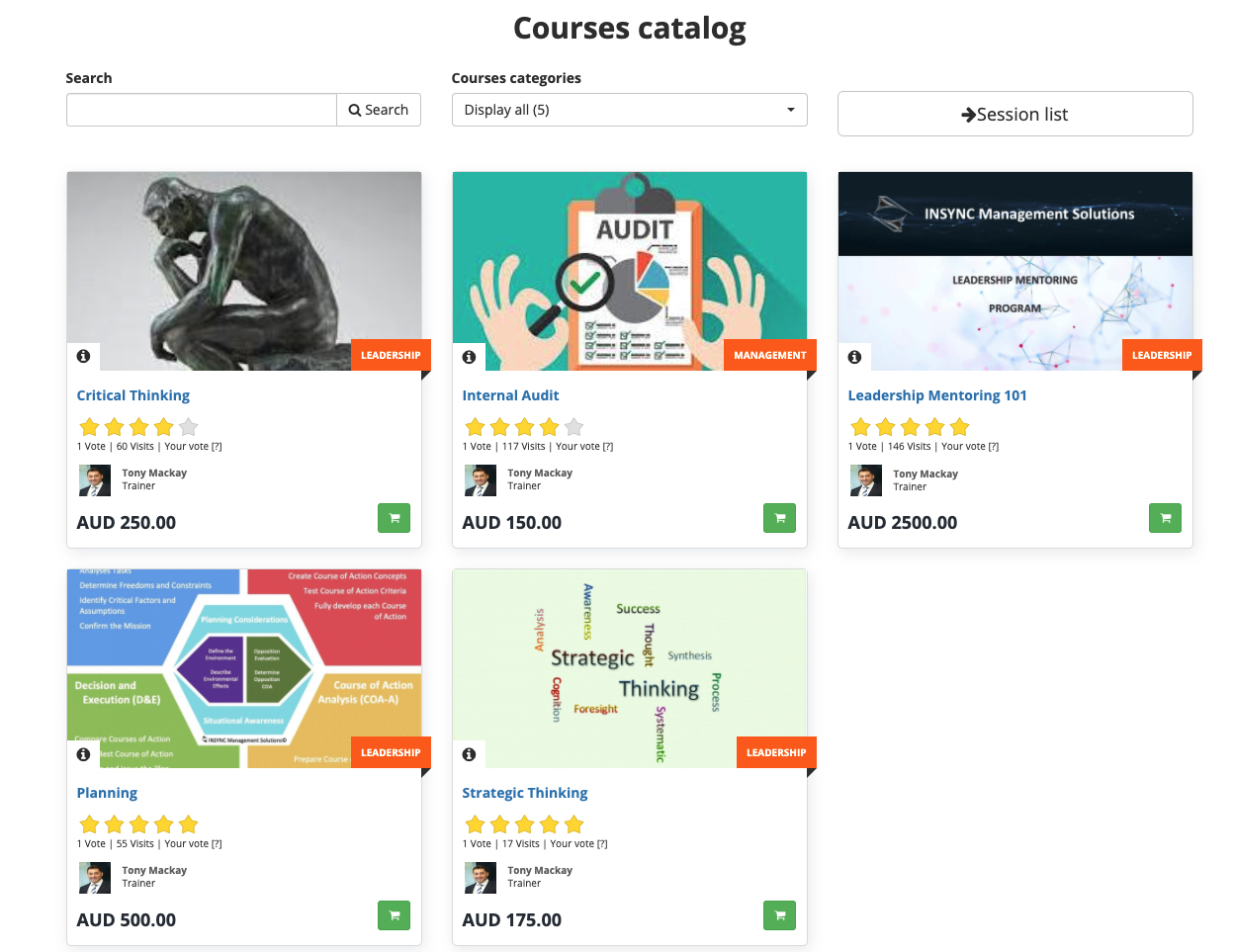Screen dimensions: 1234x952
Task: Open info icon on Critical Thinking image
Action: [x=84, y=356]
